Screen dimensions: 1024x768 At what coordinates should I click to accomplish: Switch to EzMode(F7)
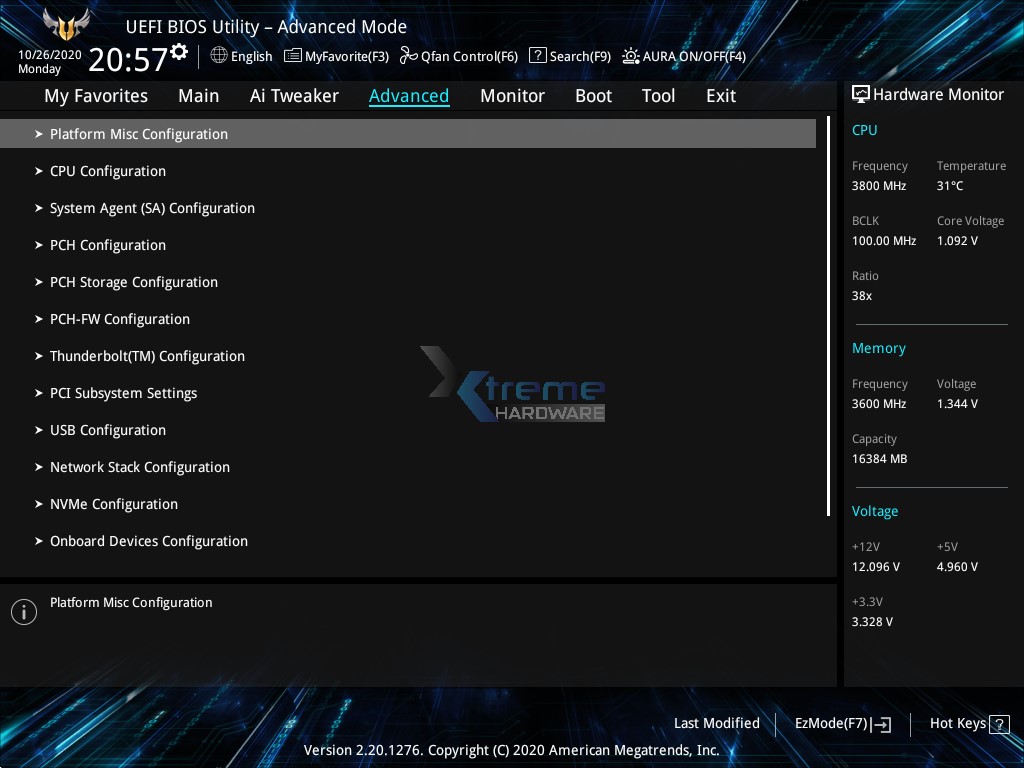coord(836,723)
